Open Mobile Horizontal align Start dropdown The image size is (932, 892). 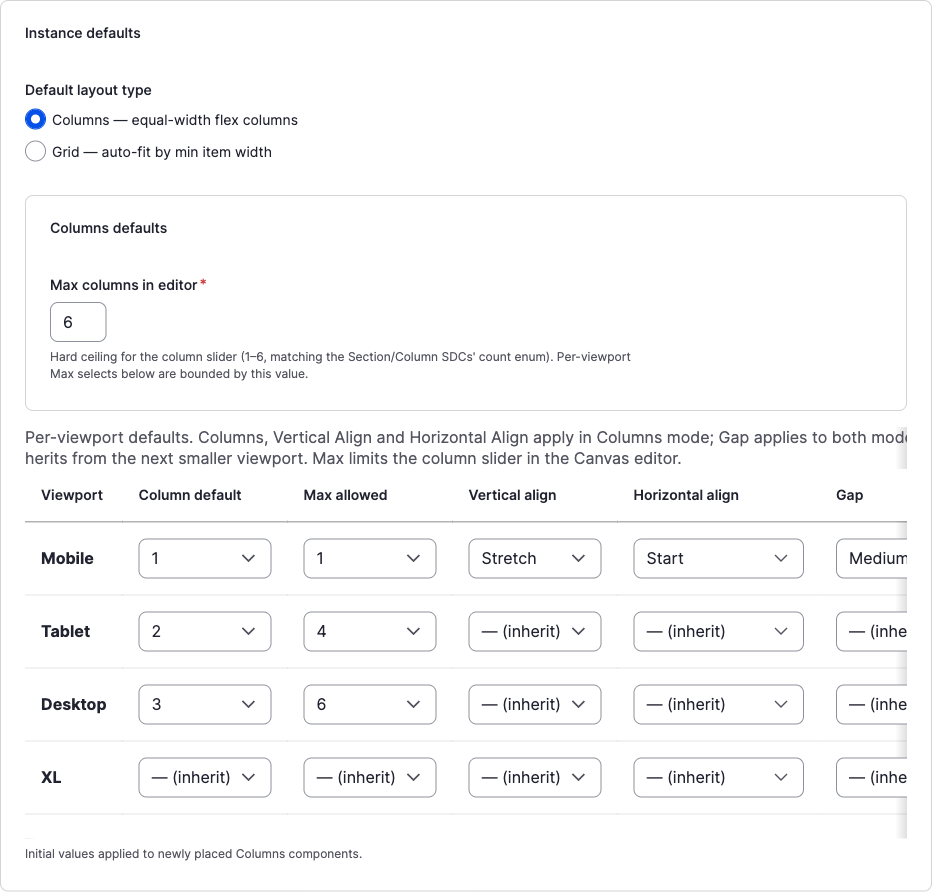[x=719, y=559]
